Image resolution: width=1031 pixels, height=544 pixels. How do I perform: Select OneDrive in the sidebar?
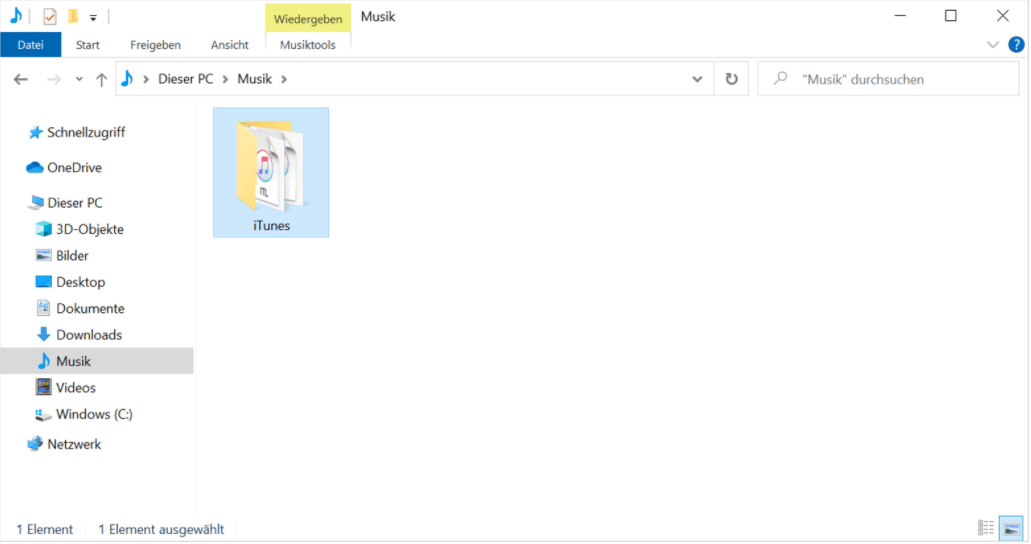pyautogui.click(x=74, y=168)
